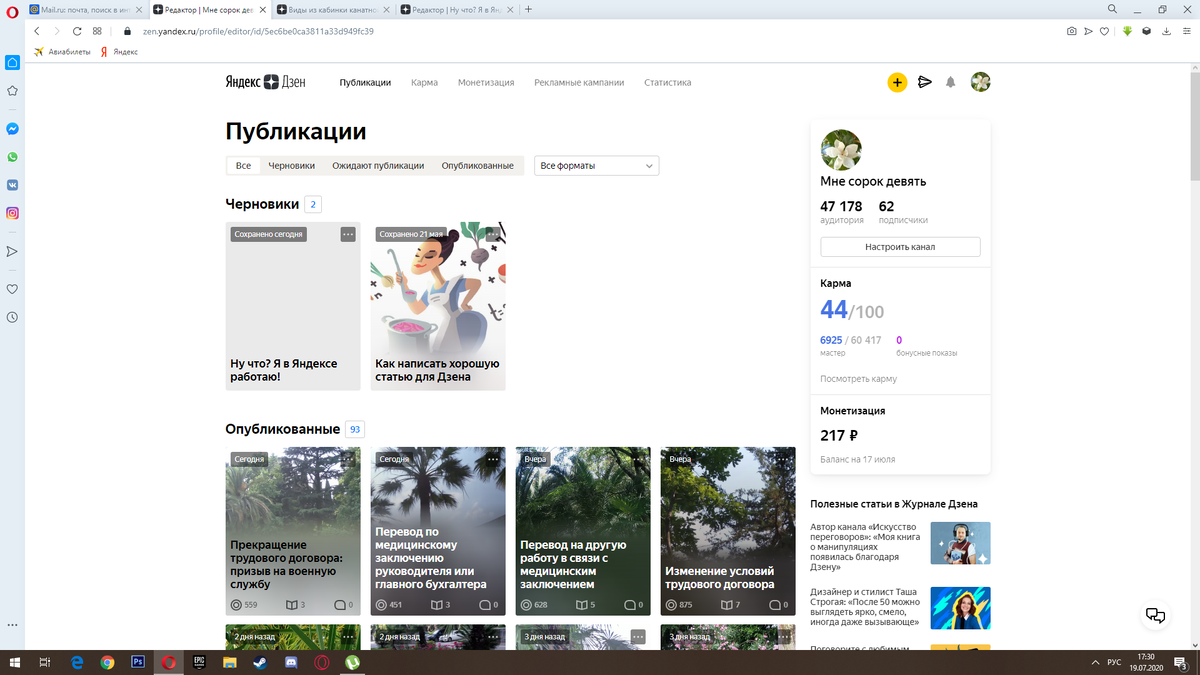Image resolution: width=1200 pixels, height=675 pixels.
Task: Open the paper-plane messages icon in Zen header
Action: point(925,82)
